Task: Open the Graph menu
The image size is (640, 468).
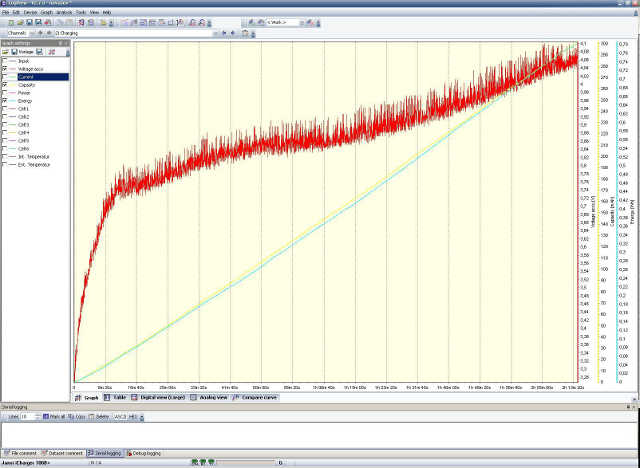Action: [x=47, y=12]
